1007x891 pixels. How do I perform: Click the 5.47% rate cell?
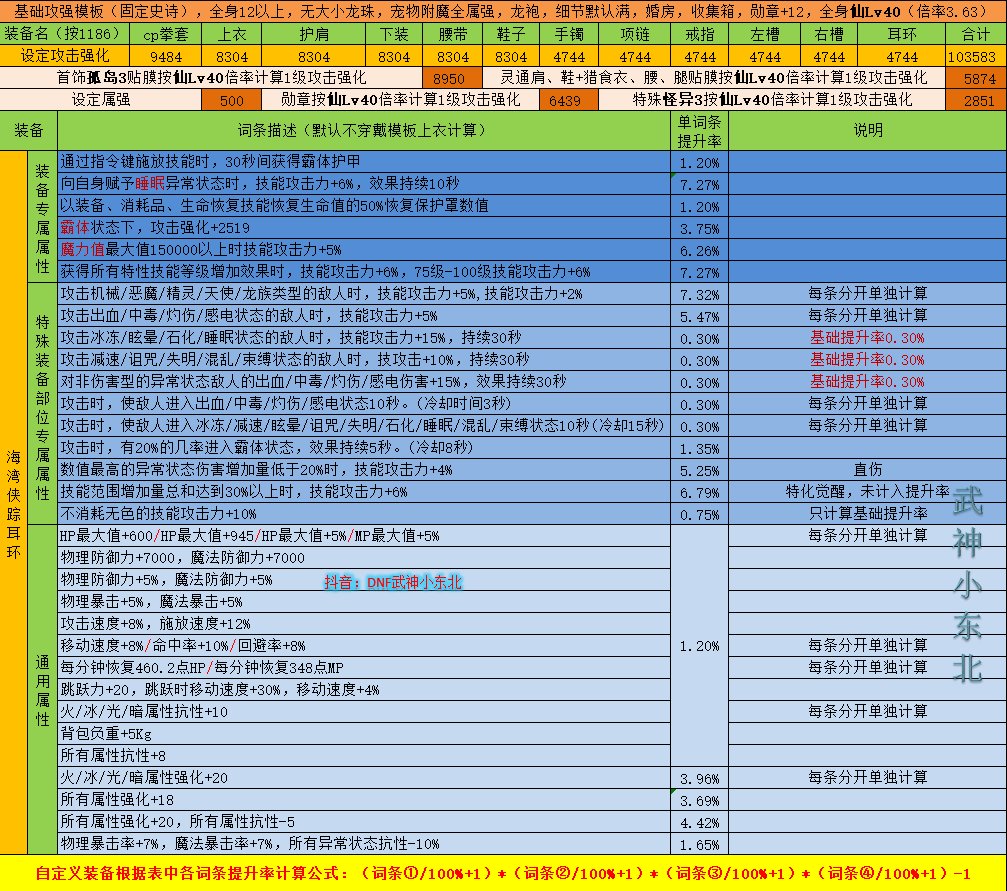point(699,316)
